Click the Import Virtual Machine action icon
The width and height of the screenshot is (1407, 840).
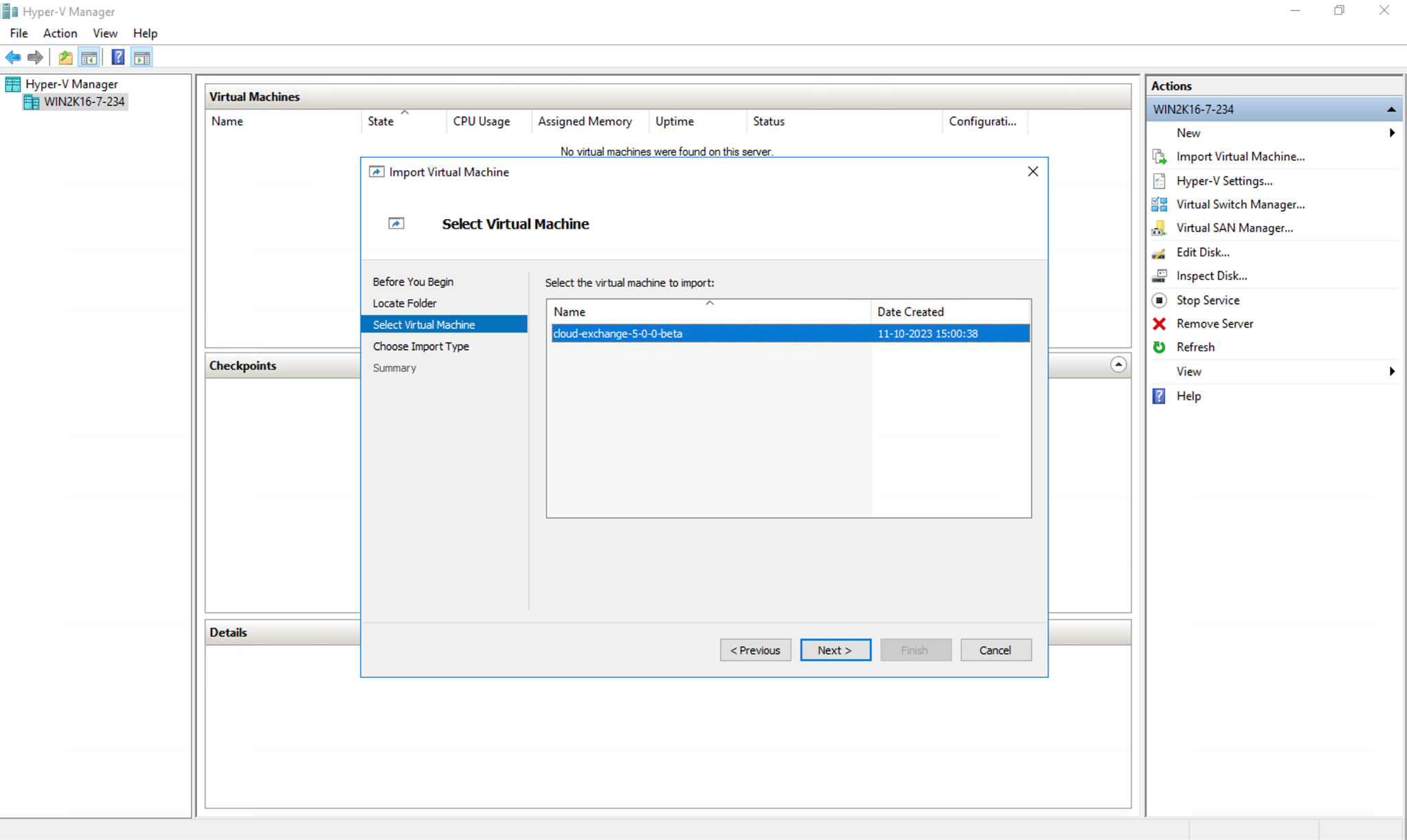[x=1160, y=157]
